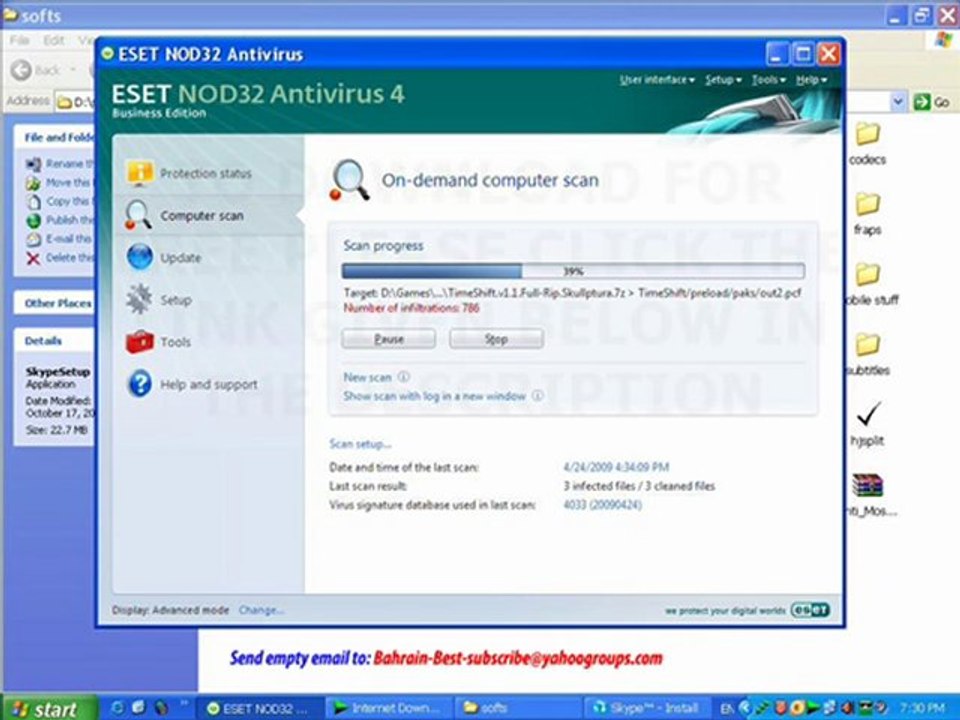Expand the address bar dropdown in softs window
960x720 pixels.
(x=898, y=102)
